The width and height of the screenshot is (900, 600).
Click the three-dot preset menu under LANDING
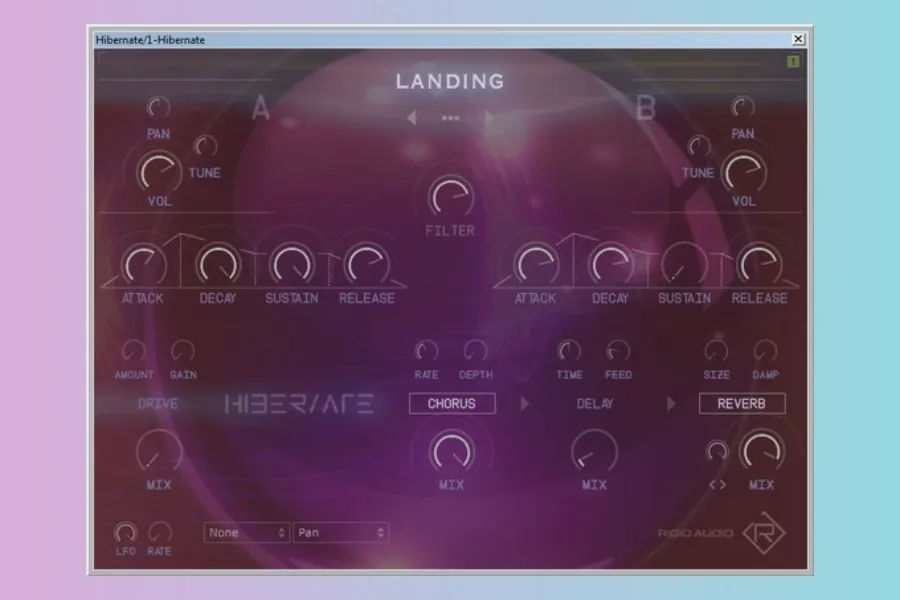pyautogui.click(x=450, y=118)
